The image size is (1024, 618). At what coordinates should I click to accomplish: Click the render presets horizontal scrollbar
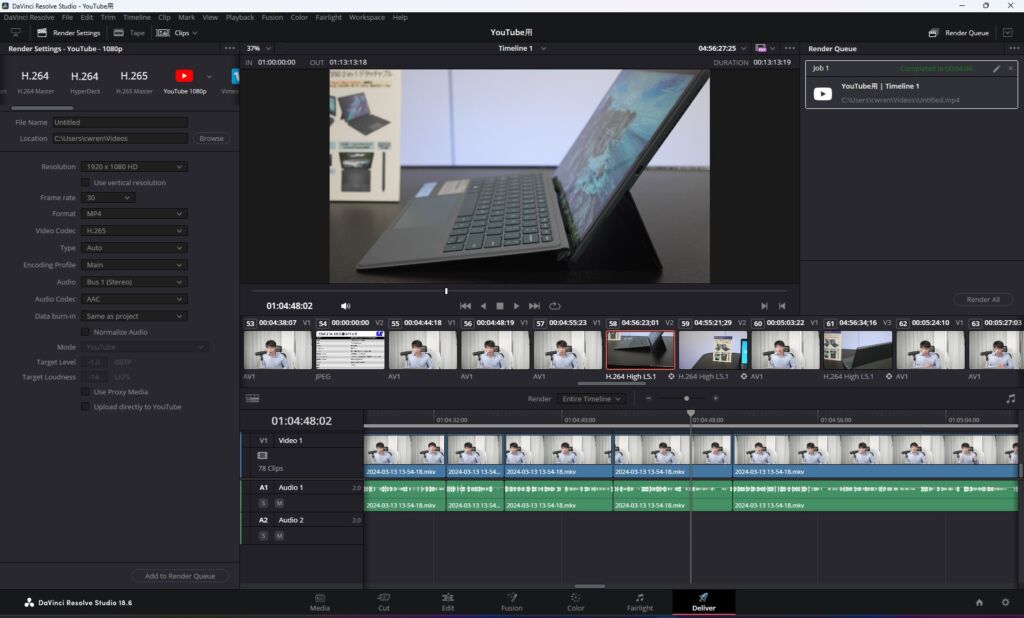click(x=42, y=108)
